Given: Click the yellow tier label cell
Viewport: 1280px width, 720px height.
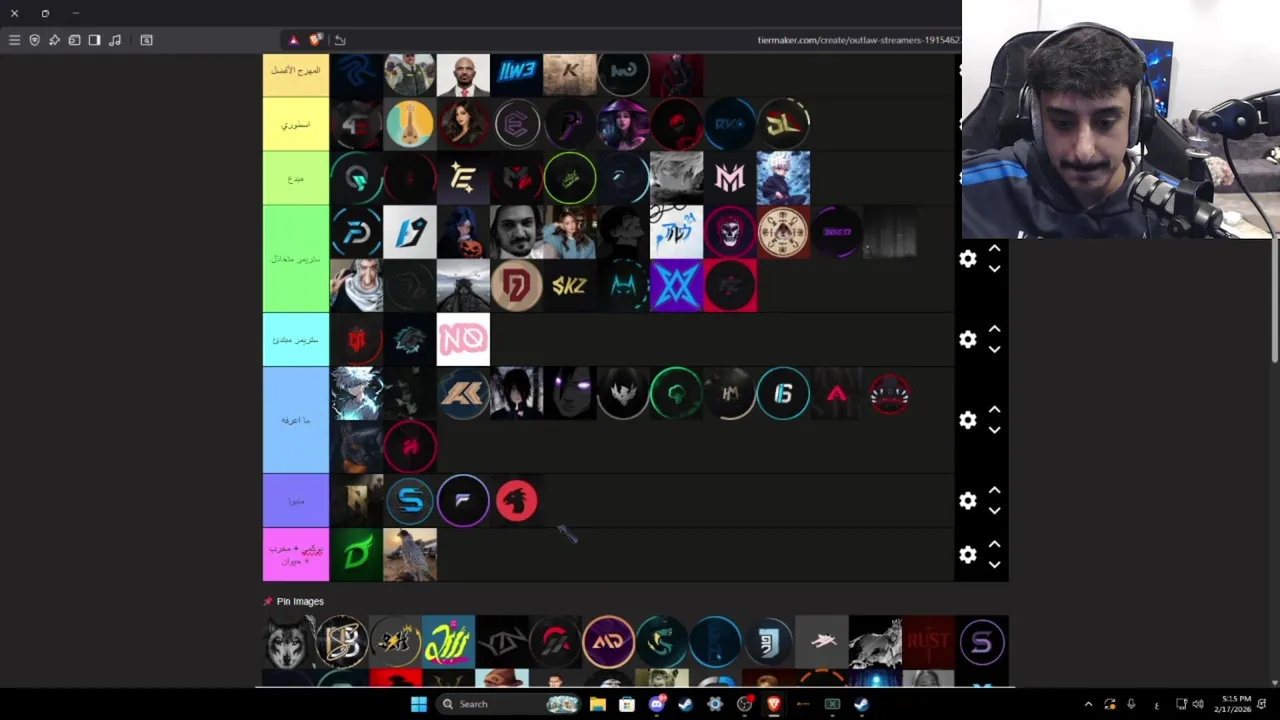Looking at the screenshot, I should [296, 124].
